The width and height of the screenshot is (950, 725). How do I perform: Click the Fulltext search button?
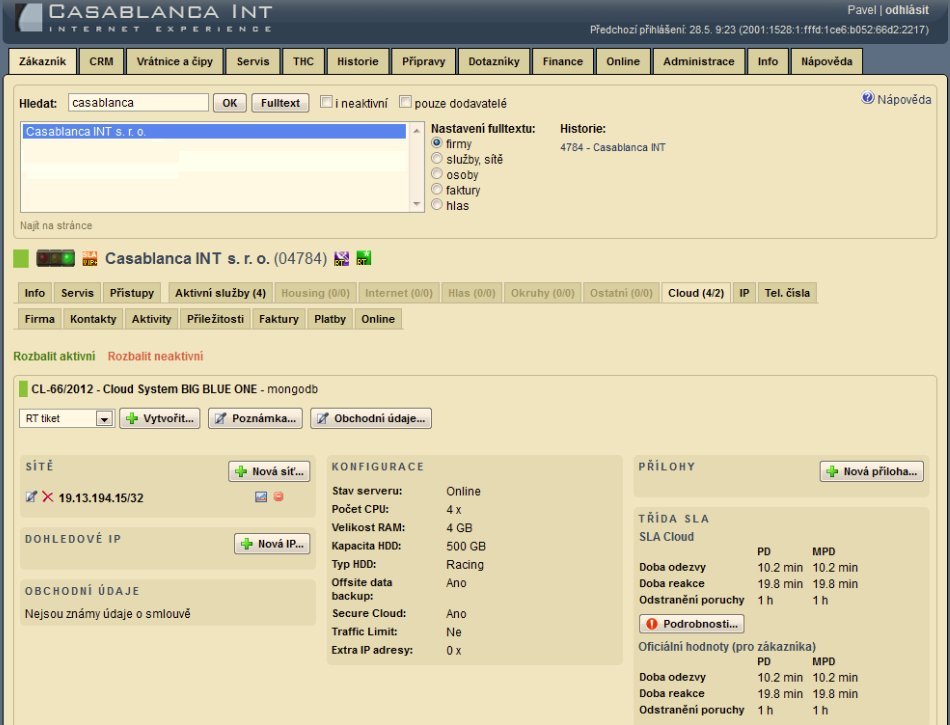[x=280, y=103]
